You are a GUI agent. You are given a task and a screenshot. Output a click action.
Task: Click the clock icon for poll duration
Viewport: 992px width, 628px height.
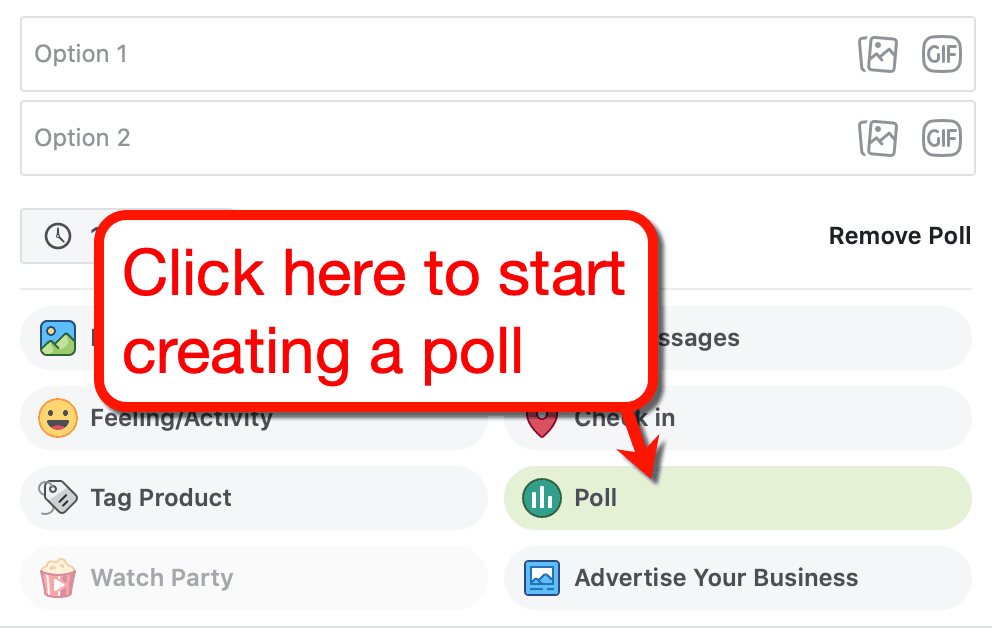tap(57, 236)
